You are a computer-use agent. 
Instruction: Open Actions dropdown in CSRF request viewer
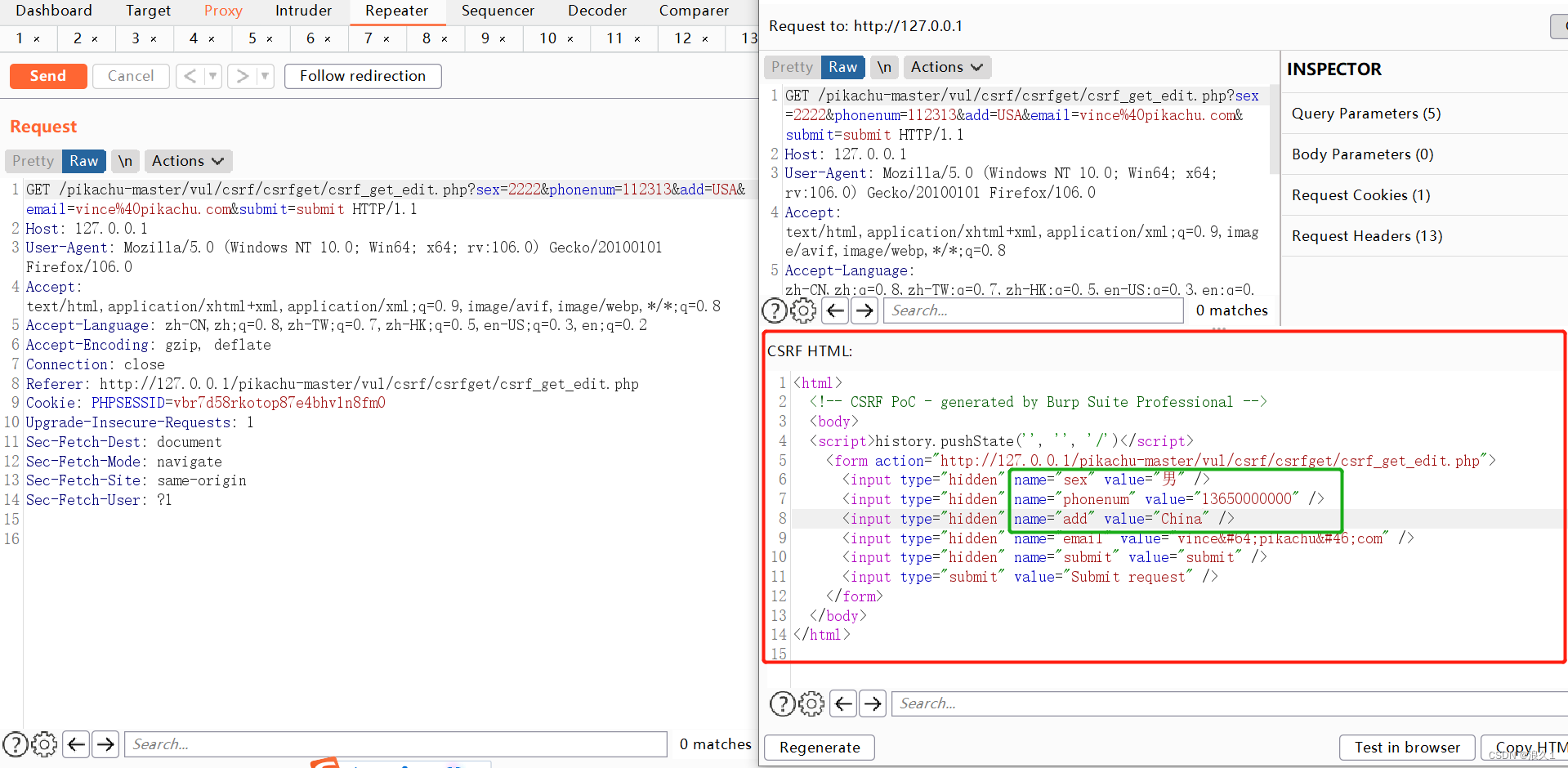pyautogui.click(x=947, y=67)
